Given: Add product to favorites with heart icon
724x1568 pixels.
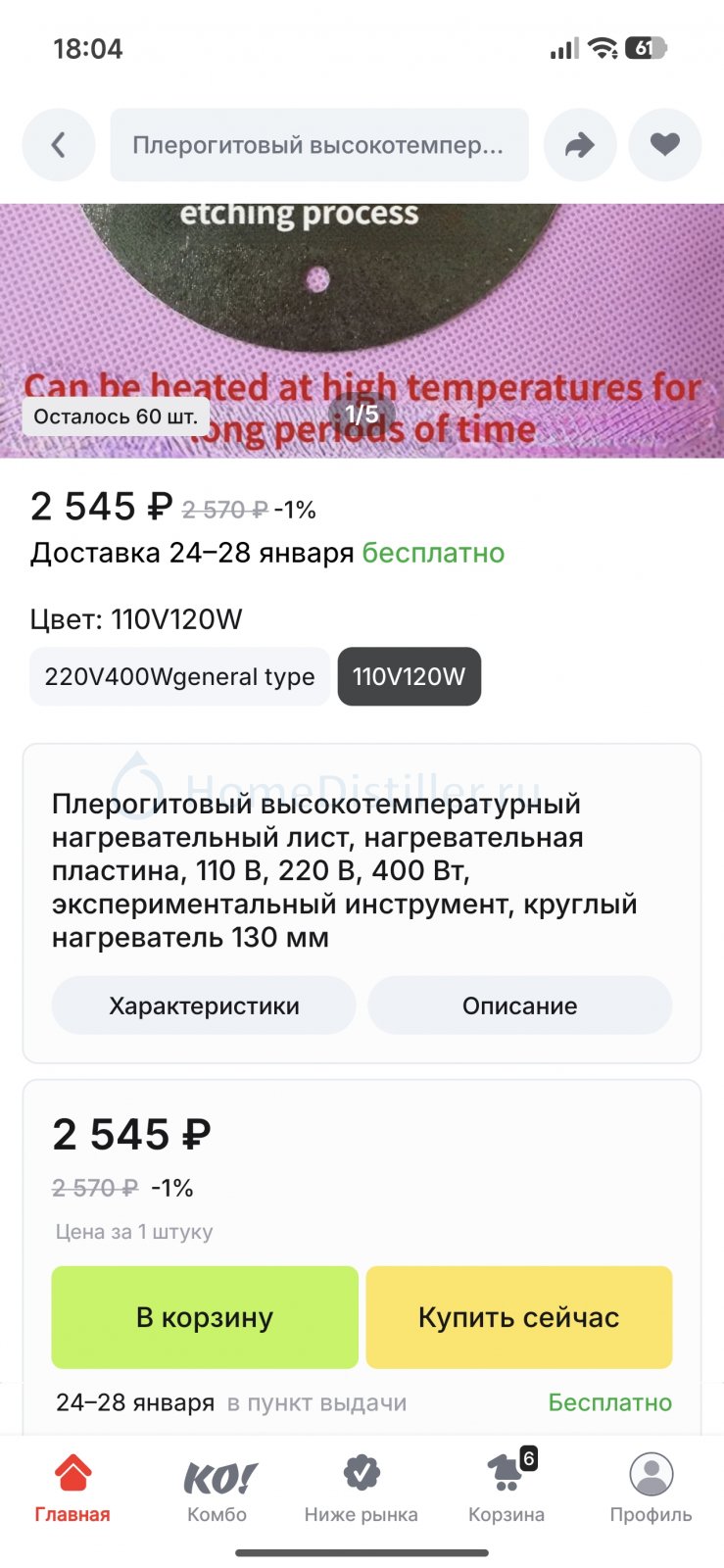Looking at the screenshot, I should click(x=665, y=145).
